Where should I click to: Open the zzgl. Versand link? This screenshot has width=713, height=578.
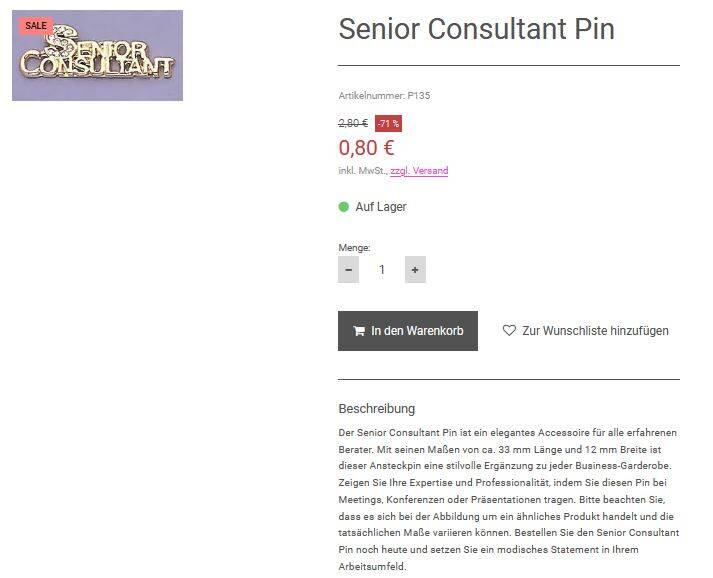(x=419, y=171)
